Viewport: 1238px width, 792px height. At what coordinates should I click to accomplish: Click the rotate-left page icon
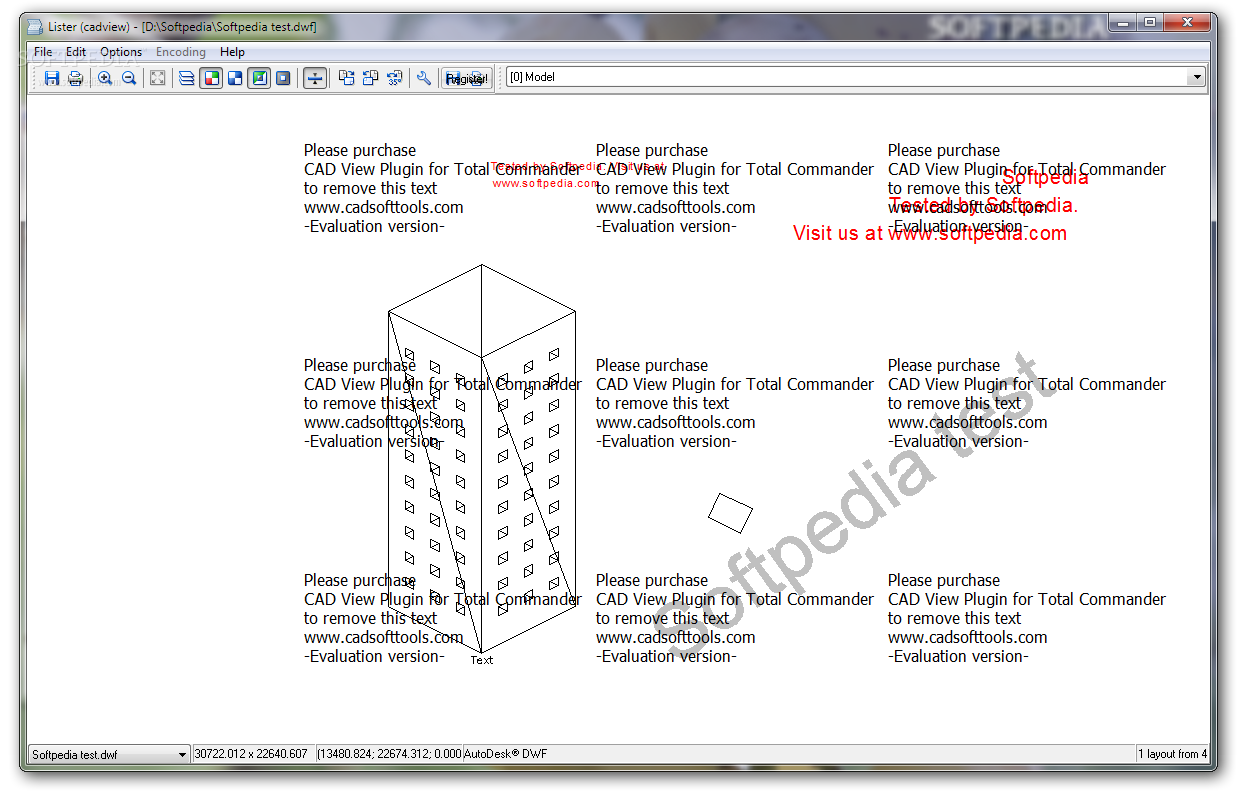(x=370, y=78)
